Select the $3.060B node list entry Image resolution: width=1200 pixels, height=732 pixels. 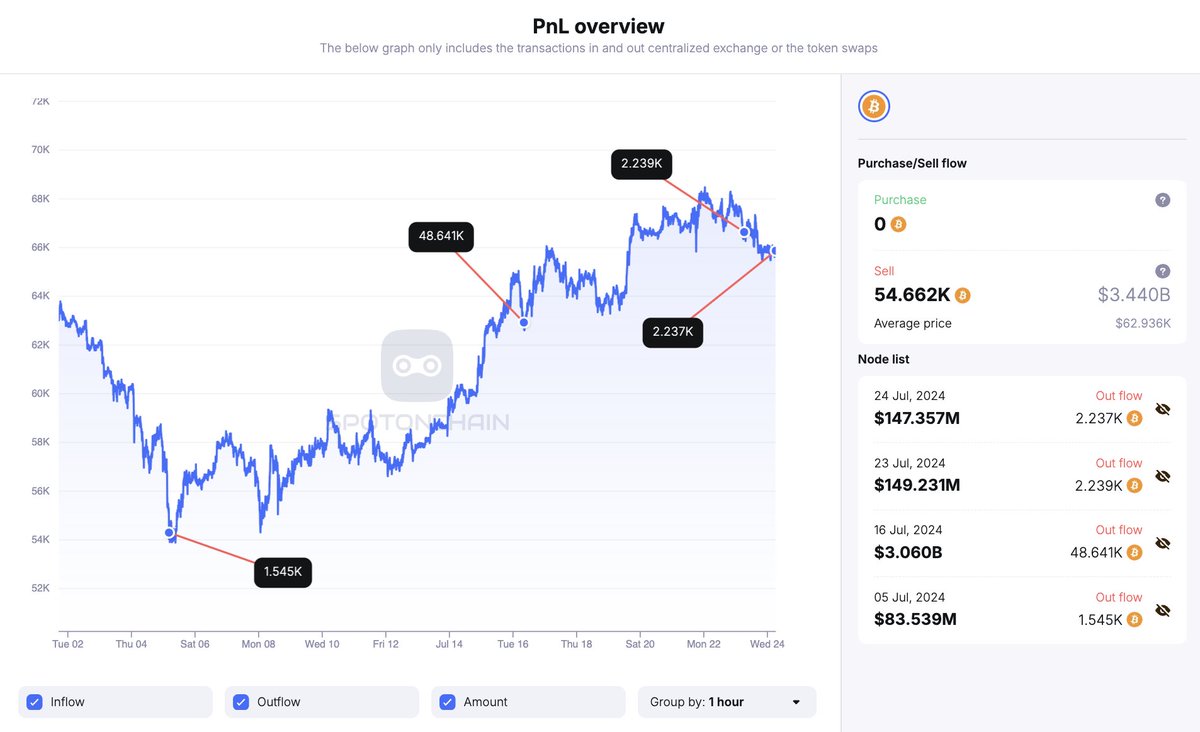(908, 553)
